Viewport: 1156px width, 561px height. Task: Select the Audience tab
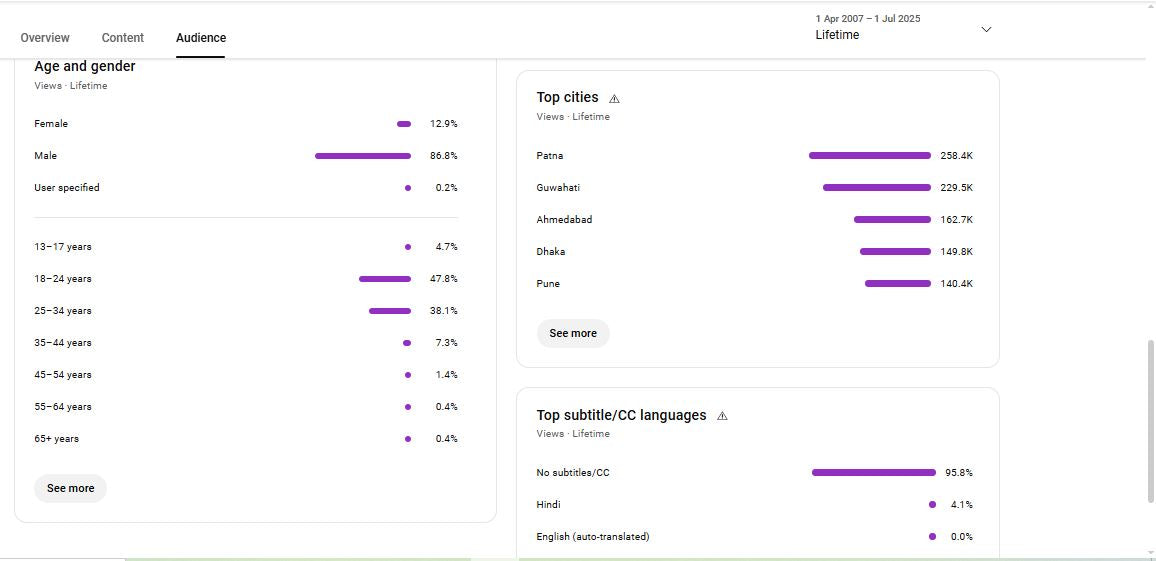tap(201, 38)
